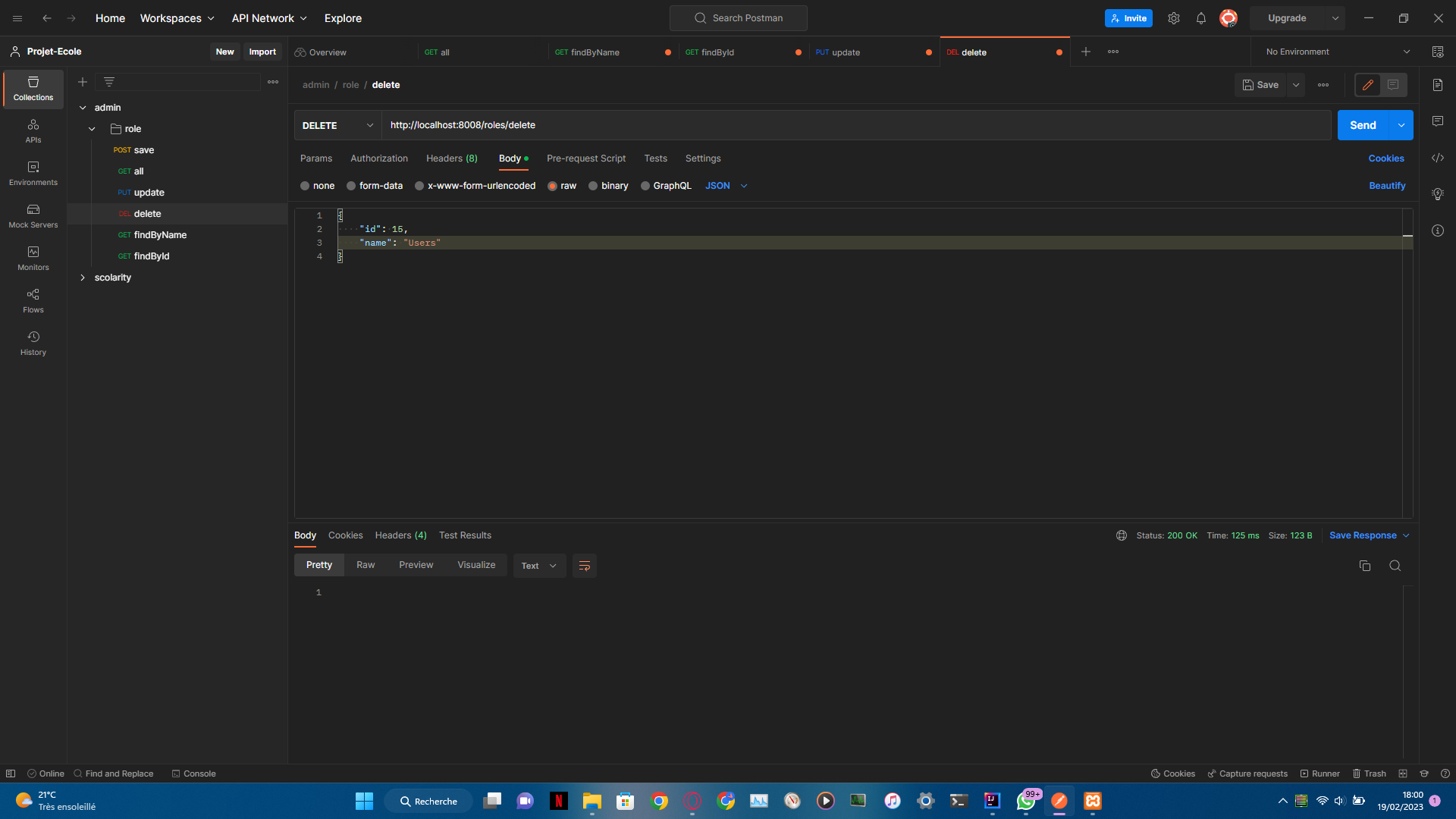Open the No Environment selector
The width and height of the screenshot is (1456, 819).
1338,52
